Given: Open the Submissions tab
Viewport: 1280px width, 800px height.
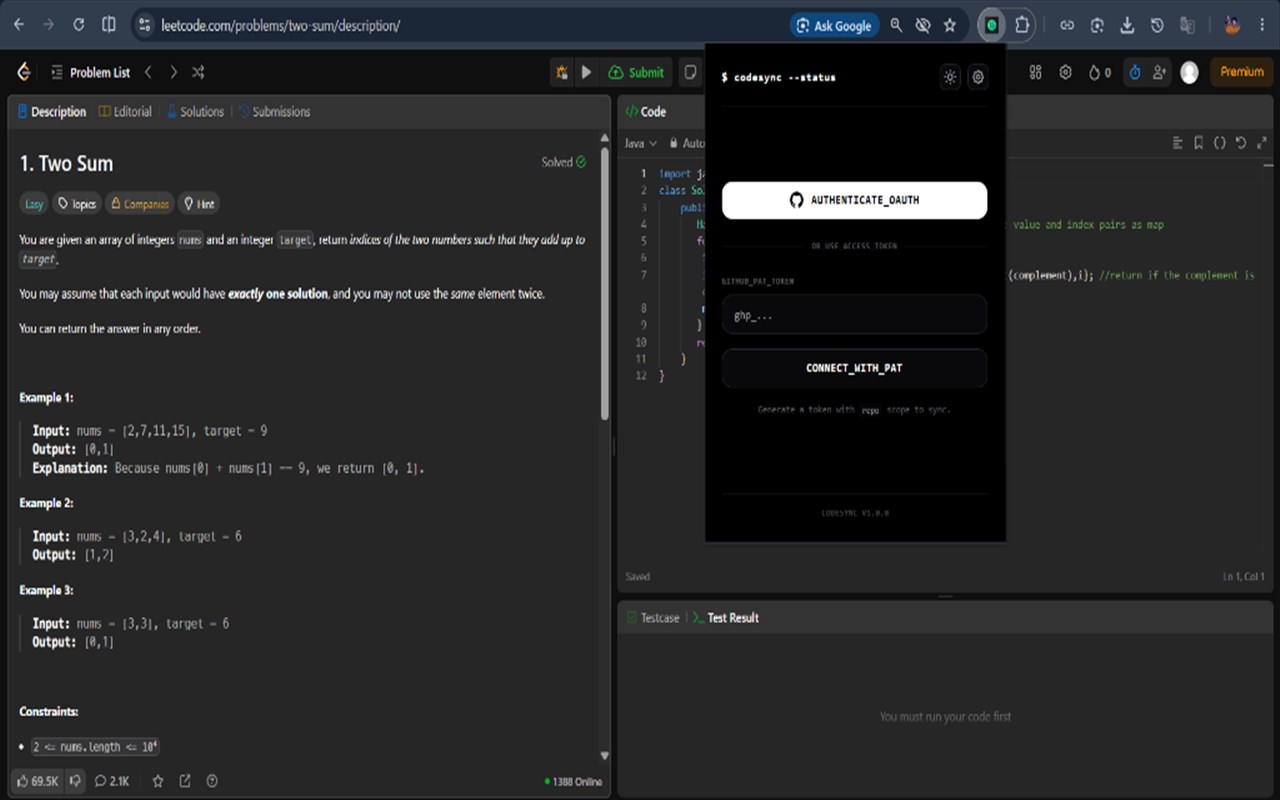Looking at the screenshot, I should coord(274,112).
